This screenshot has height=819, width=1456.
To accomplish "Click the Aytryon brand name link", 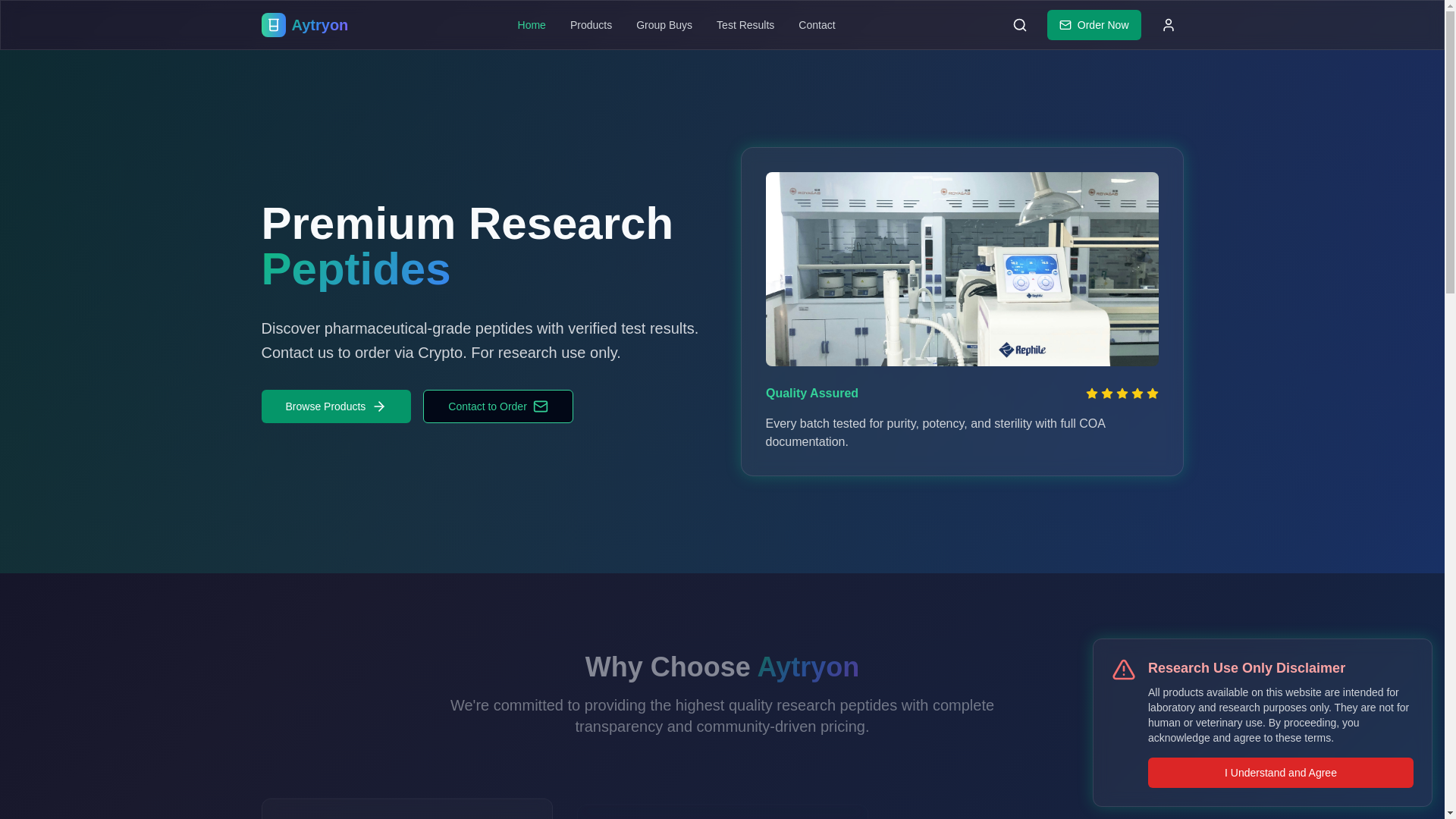I will tap(319, 25).
